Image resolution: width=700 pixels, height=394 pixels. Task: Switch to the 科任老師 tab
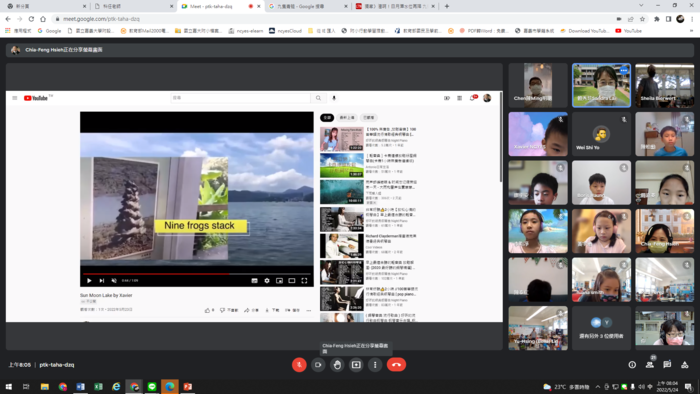(133, 6)
